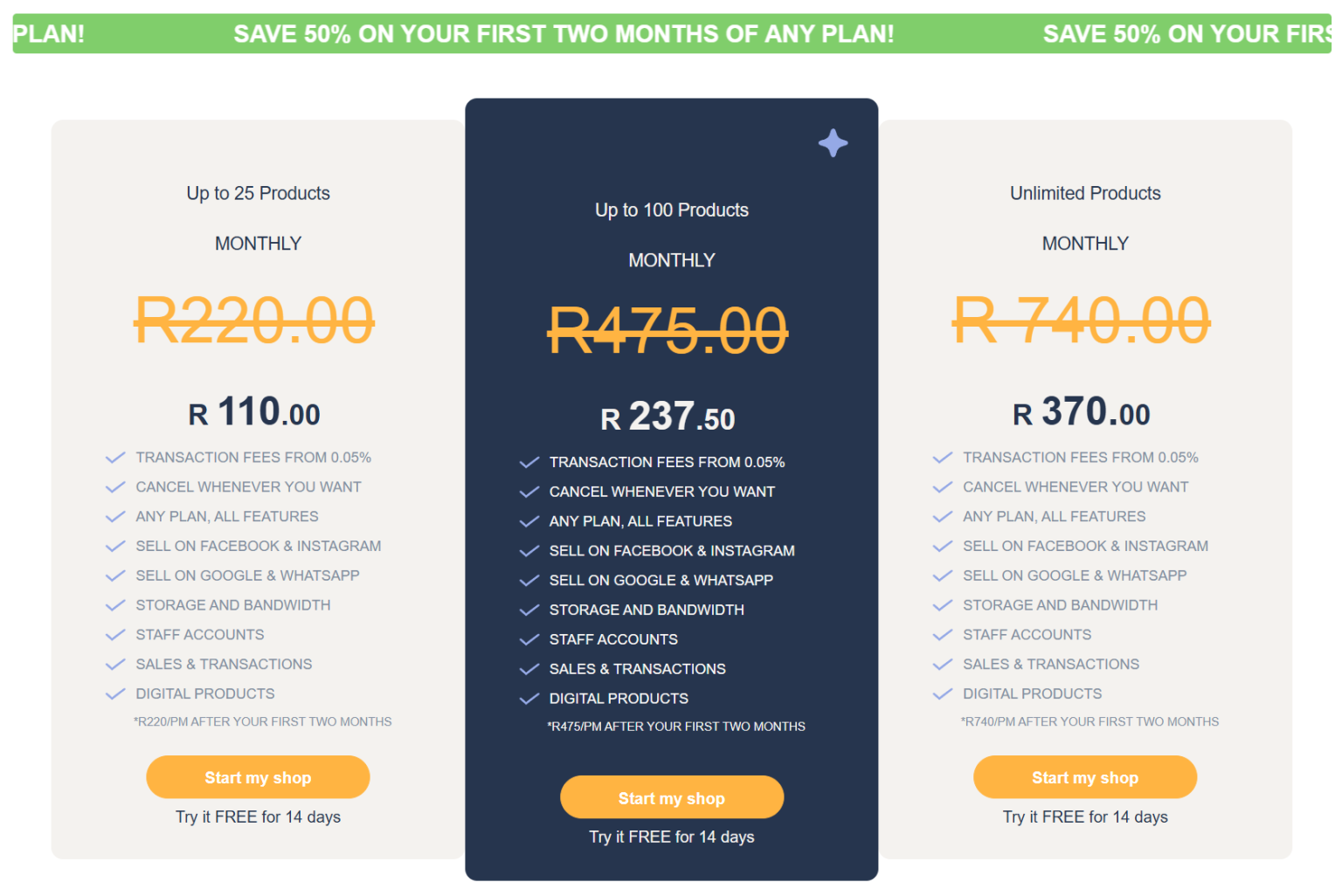The width and height of the screenshot is (1342, 896).
Task: Click the SAVE 50% promotional banner
Action: 563,33
